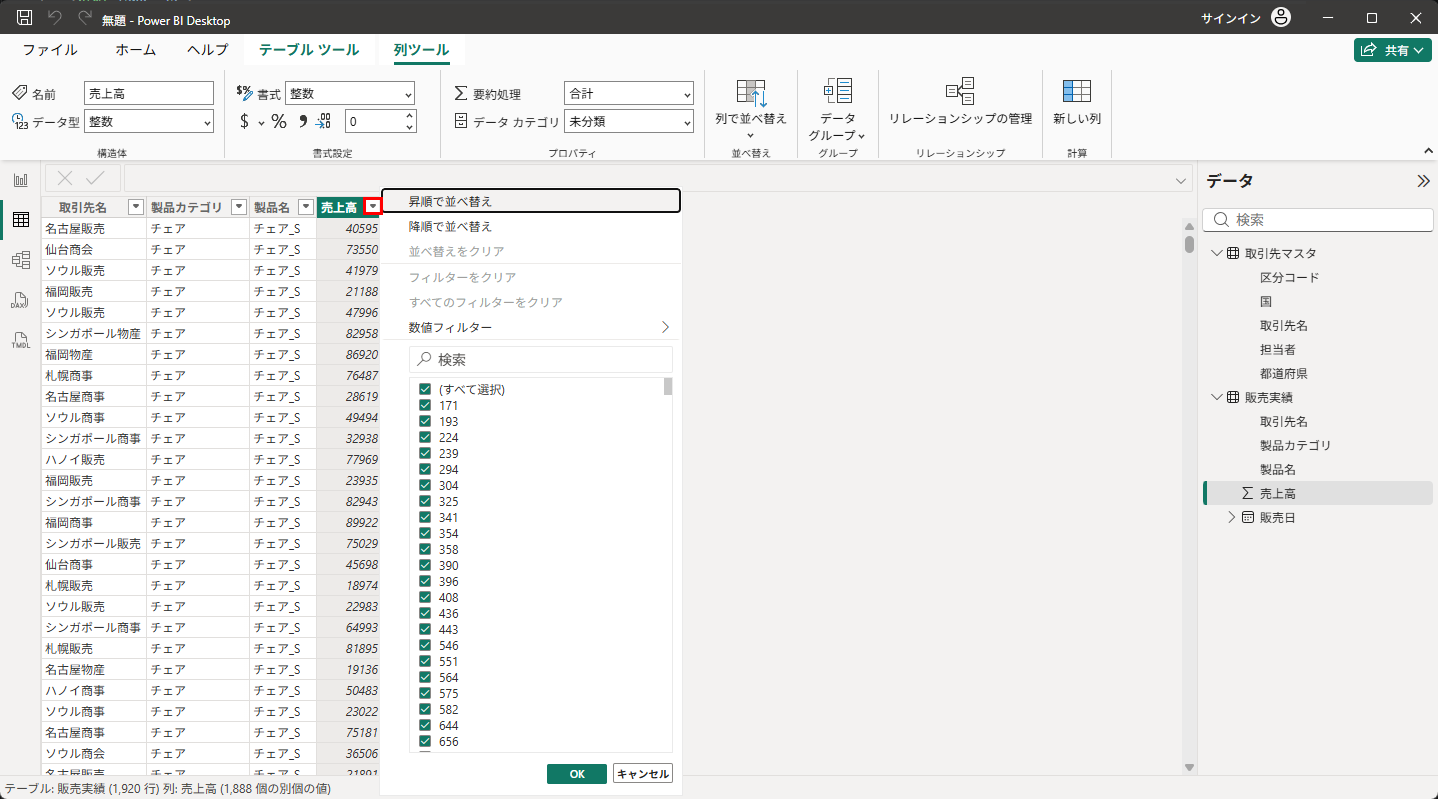The image size is (1438, 799).
Task: Open the DAX query view icon
Action: pos(20,300)
